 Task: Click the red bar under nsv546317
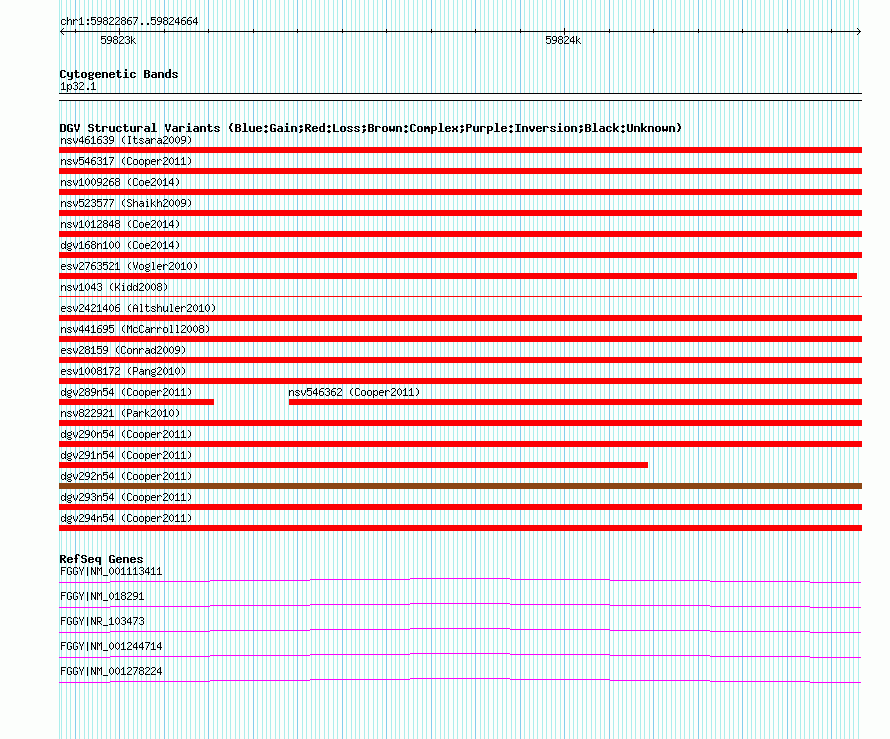(x=460, y=171)
